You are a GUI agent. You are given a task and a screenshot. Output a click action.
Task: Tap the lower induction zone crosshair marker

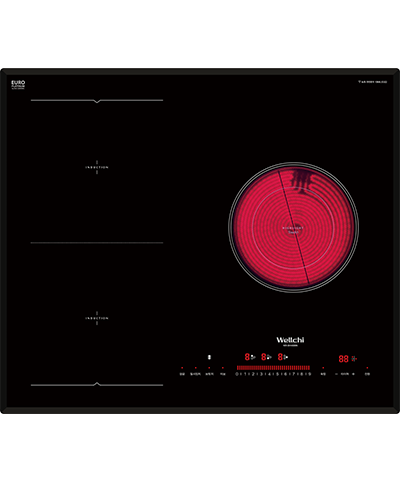pyautogui.click(x=97, y=318)
